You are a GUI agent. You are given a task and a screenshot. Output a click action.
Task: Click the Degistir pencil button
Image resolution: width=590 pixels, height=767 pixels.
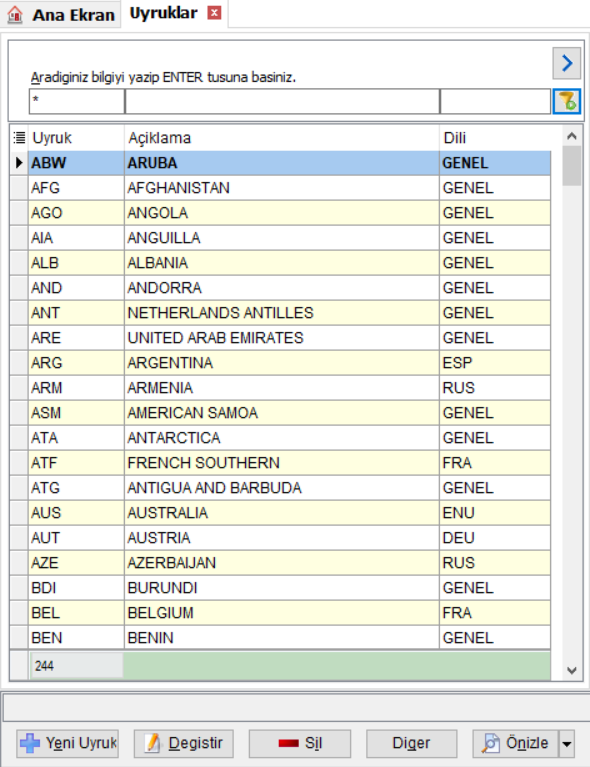coord(183,743)
